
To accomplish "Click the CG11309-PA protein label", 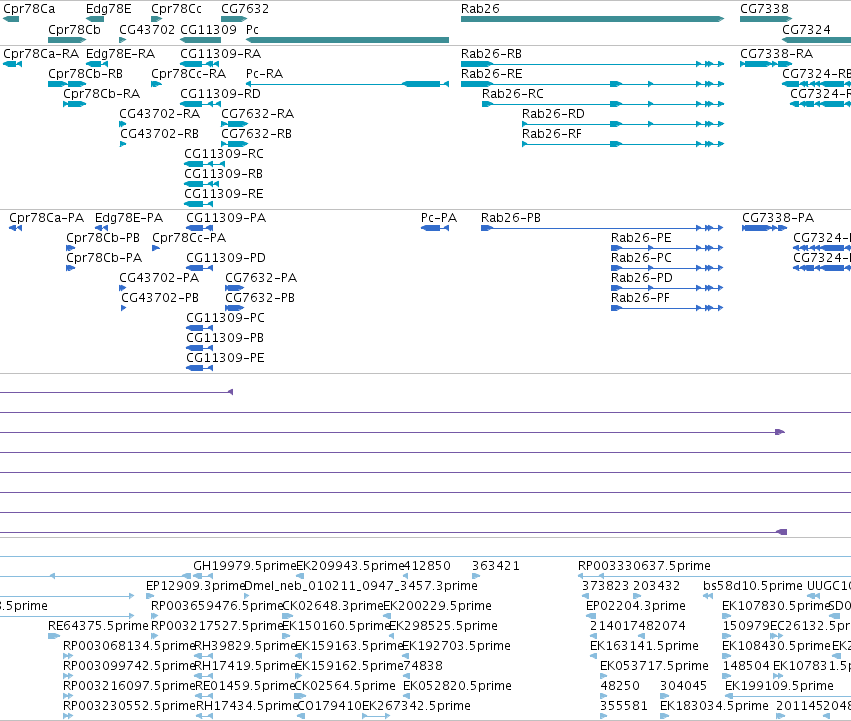I will 226,218.
